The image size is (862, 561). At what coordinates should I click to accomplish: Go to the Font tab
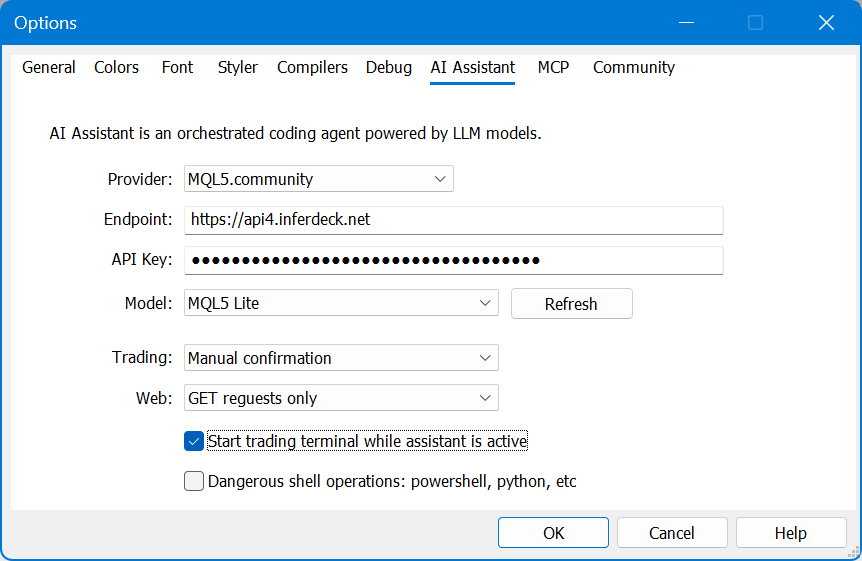coord(177,67)
